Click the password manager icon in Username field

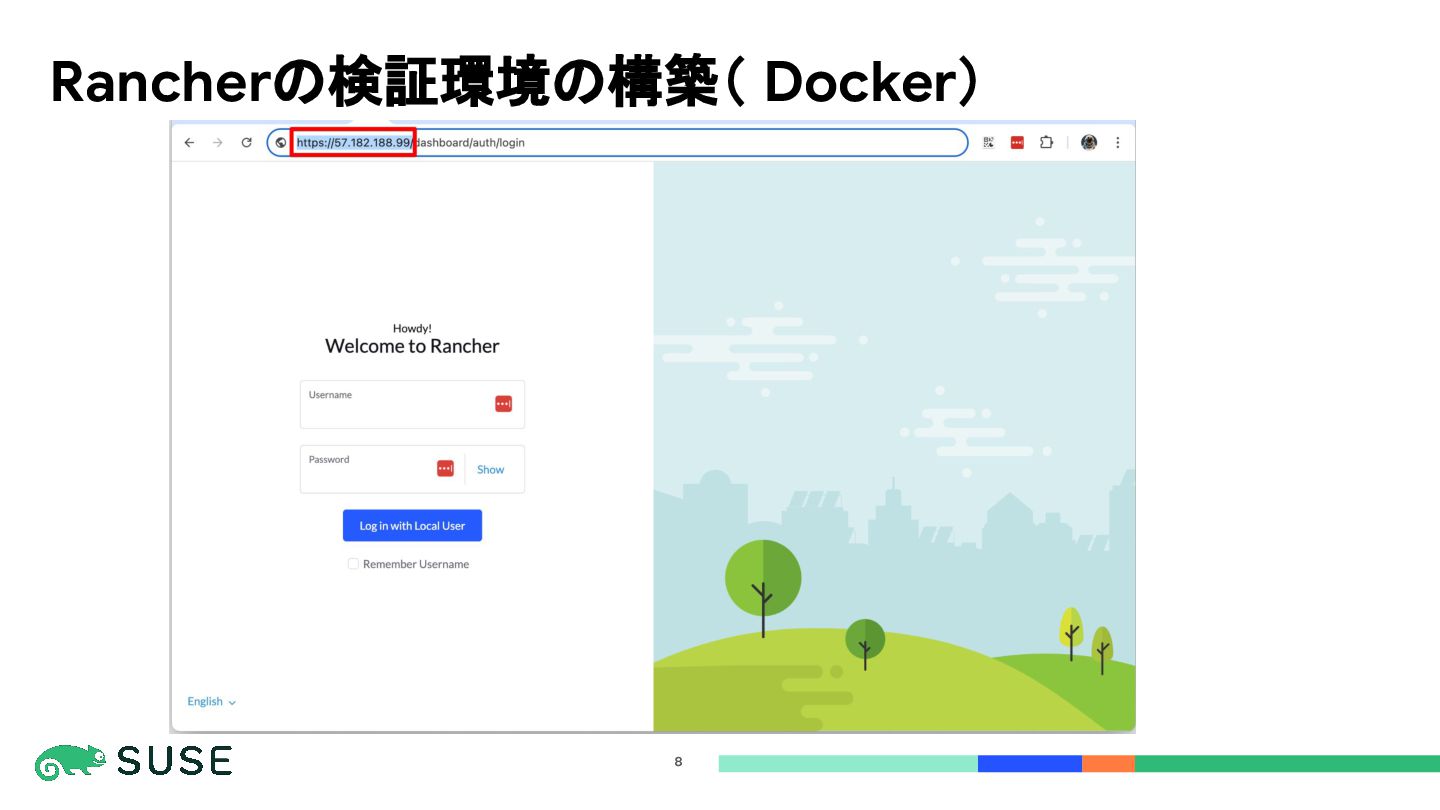[x=503, y=404]
